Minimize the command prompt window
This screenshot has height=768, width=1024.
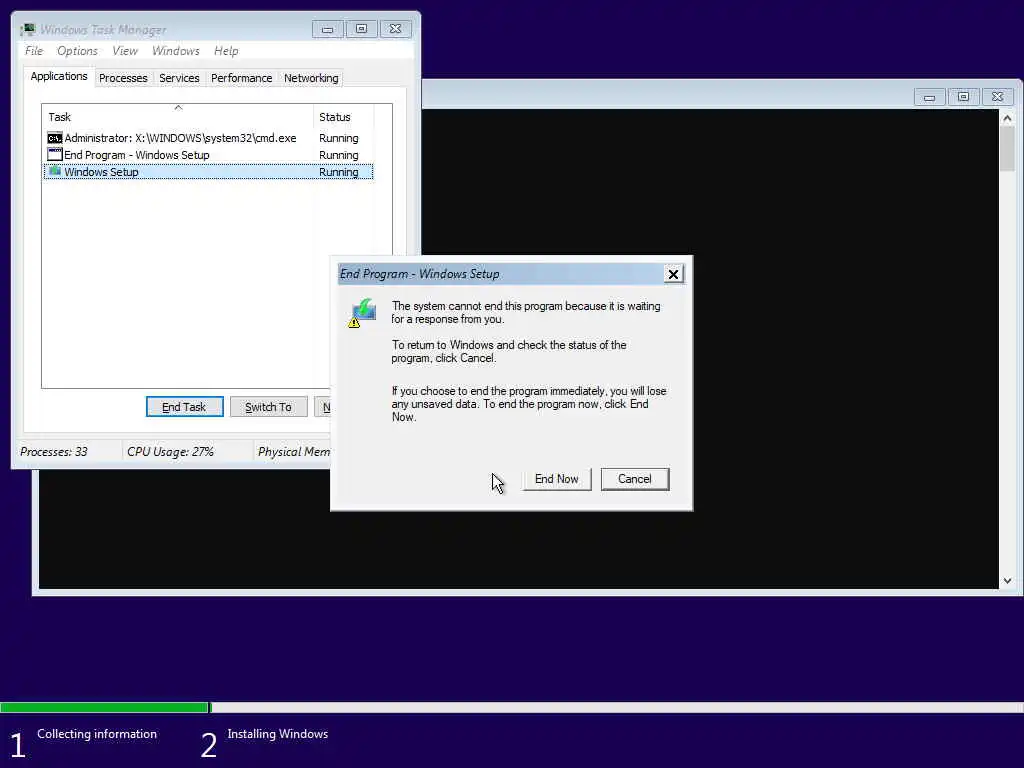click(x=929, y=97)
